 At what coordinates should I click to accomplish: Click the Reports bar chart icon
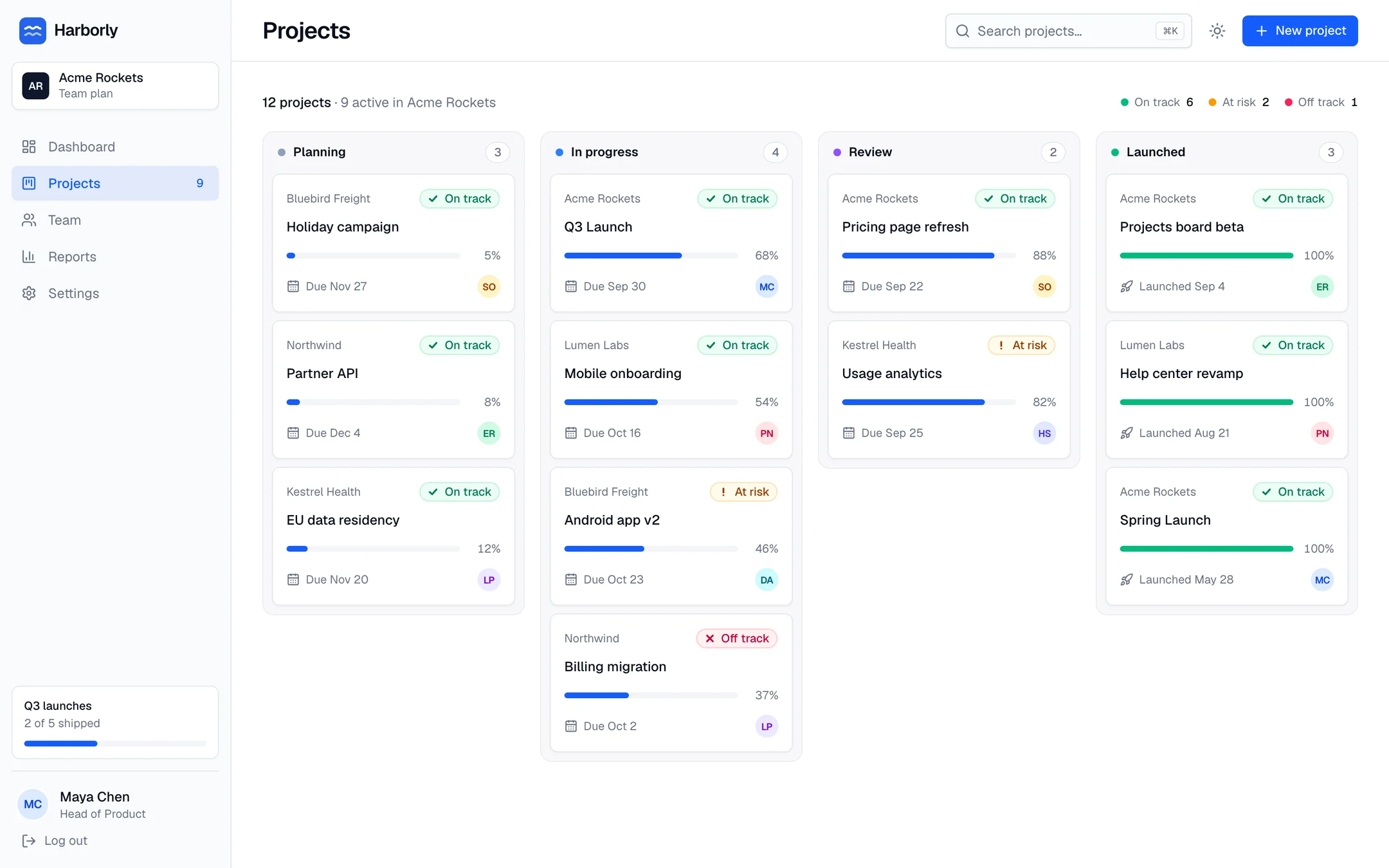click(x=29, y=257)
